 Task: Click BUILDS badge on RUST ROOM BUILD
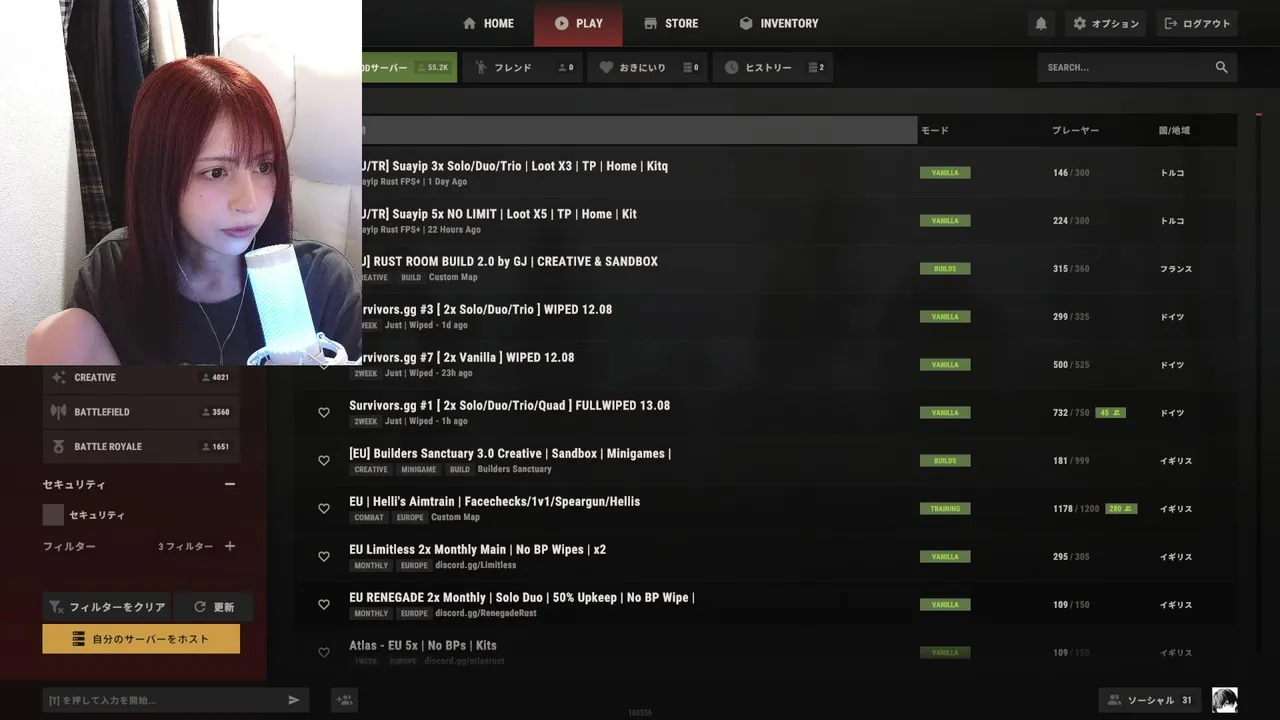[x=945, y=268]
